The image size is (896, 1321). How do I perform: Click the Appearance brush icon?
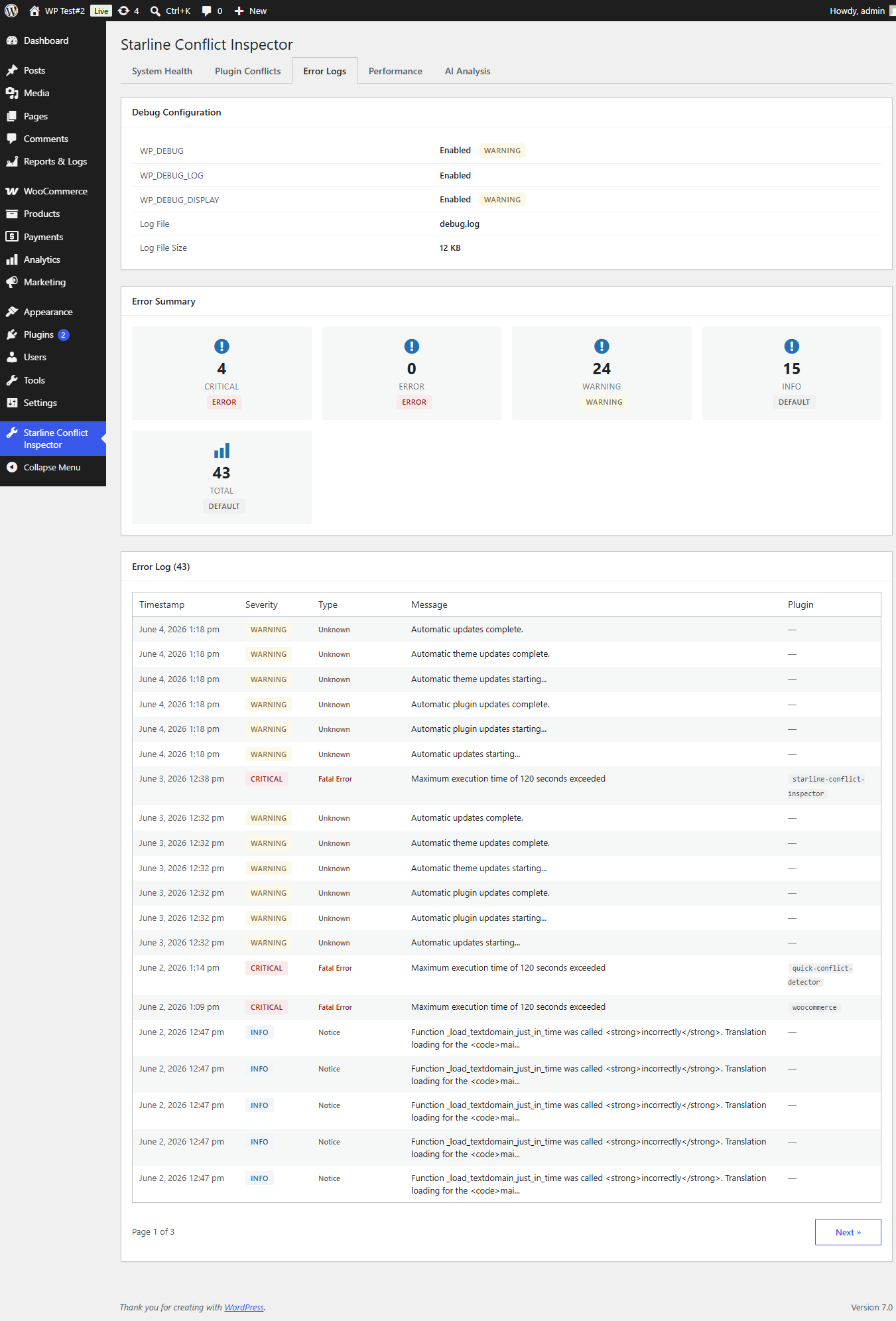(x=12, y=312)
